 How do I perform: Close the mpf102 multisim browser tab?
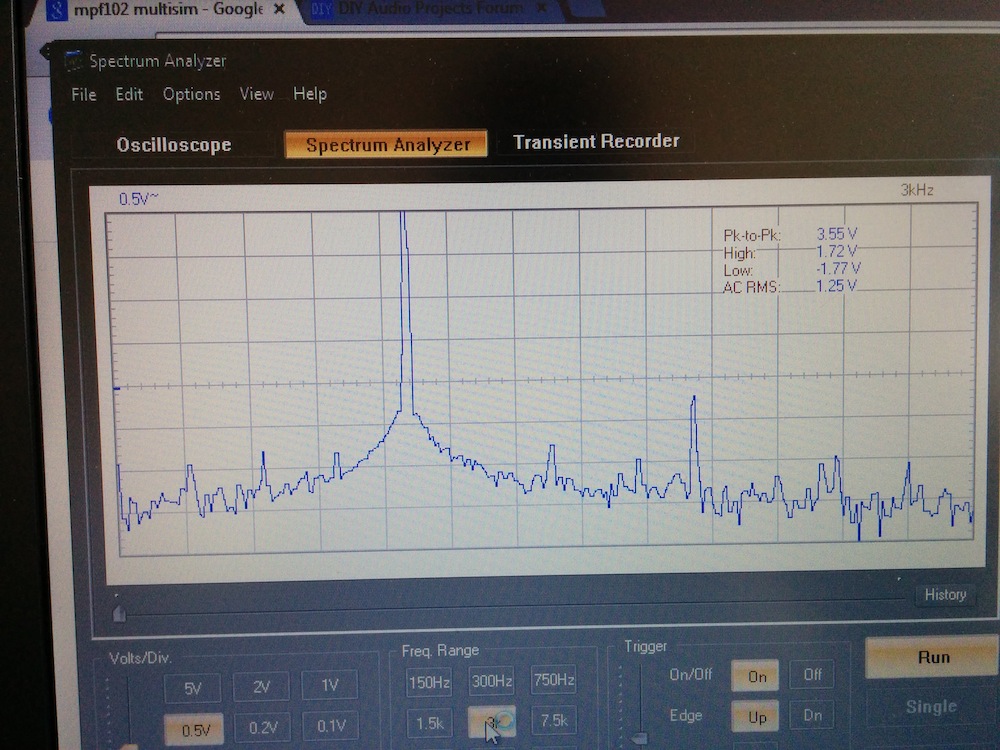279,9
